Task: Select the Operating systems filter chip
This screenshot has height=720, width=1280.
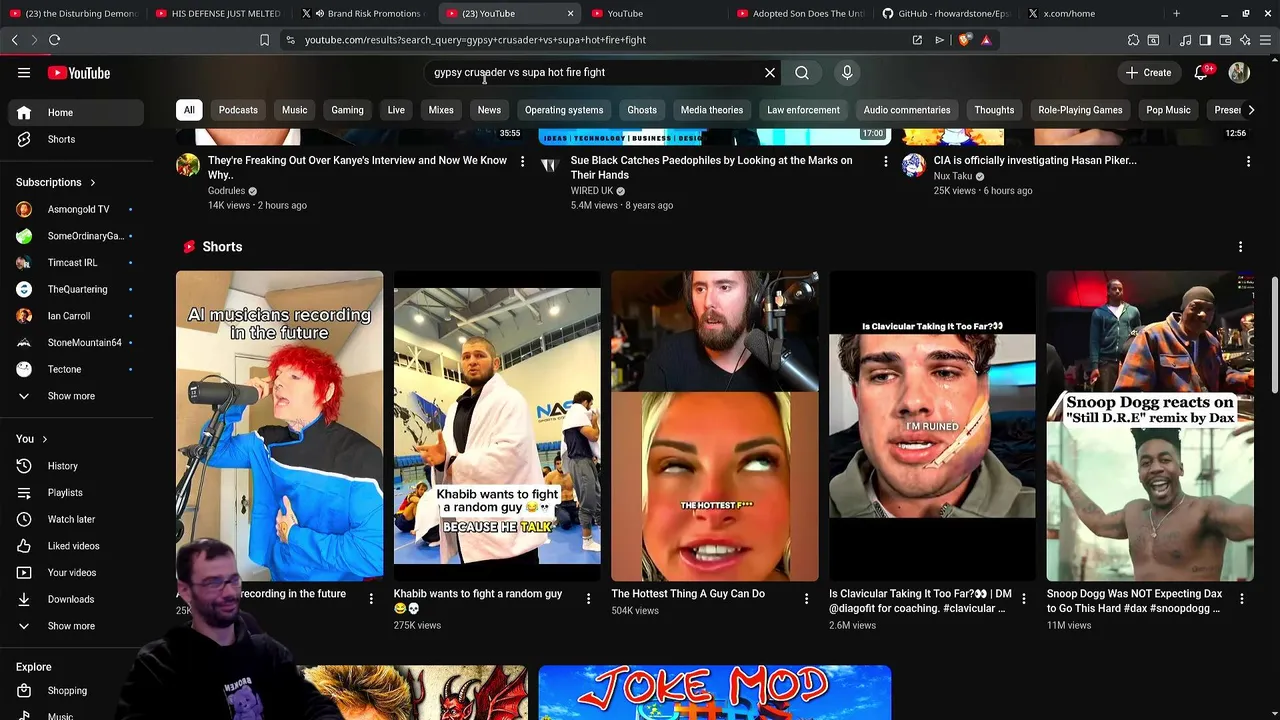Action: [x=564, y=110]
